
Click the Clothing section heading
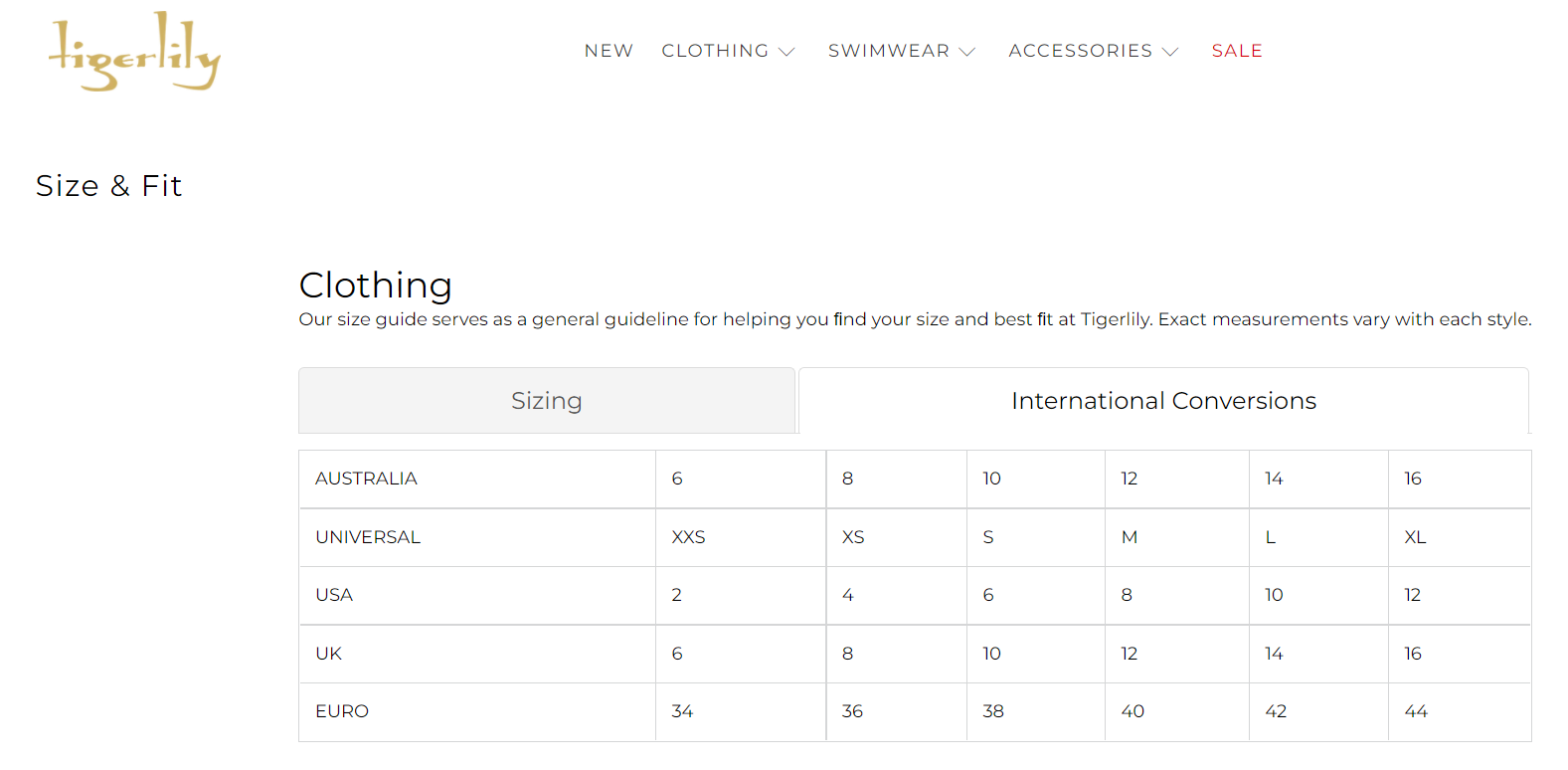tap(375, 286)
